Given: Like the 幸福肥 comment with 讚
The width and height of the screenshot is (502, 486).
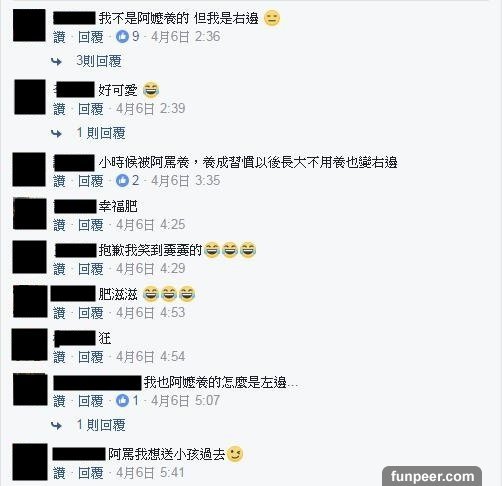Looking at the screenshot, I should [x=59, y=225].
